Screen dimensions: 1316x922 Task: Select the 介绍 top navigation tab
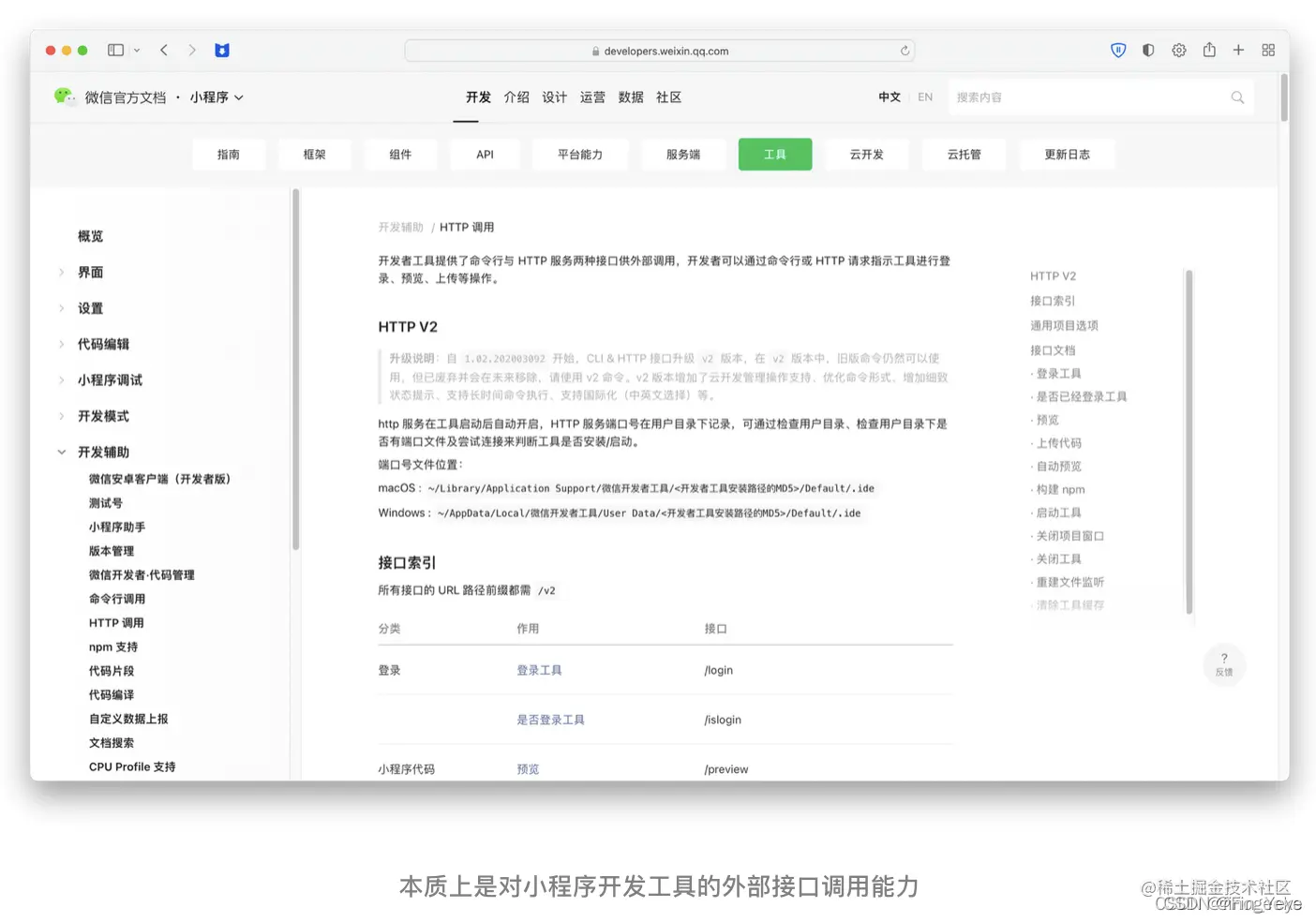click(x=516, y=97)
